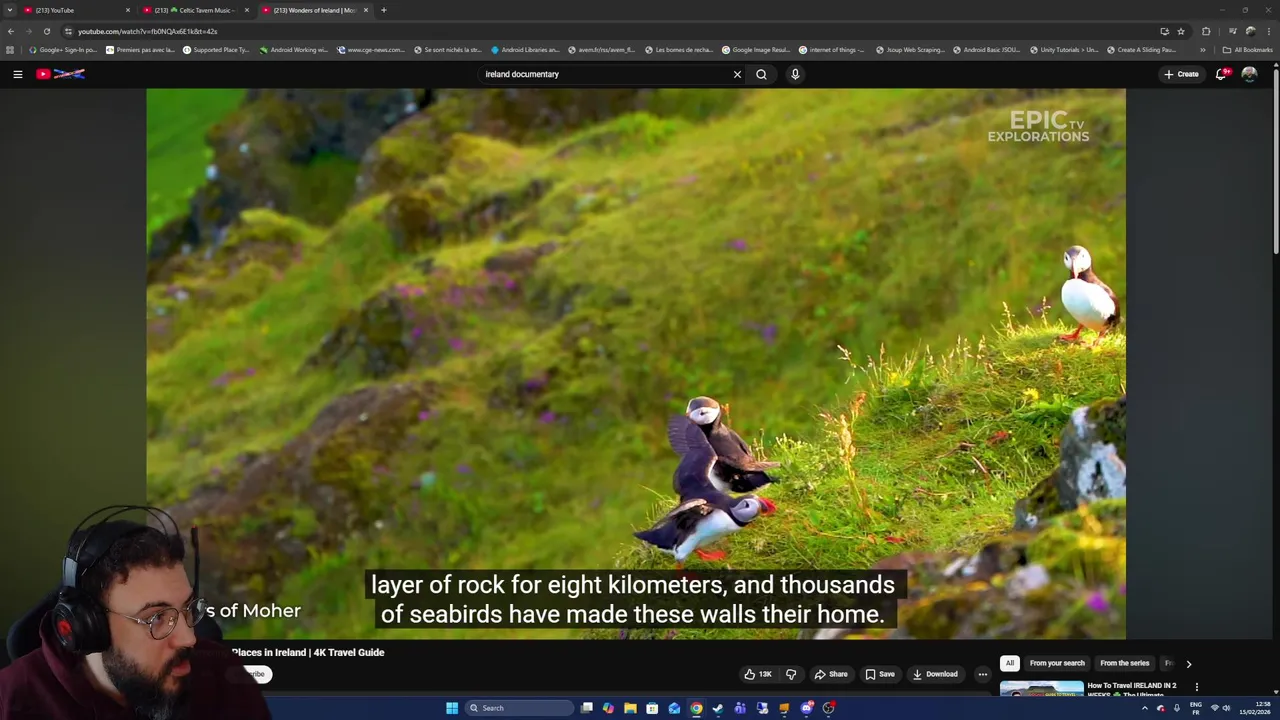The width and height of the screenshot is (1280, 720).
Task: Open more actions ellipsis under video
Action: point(982,674)
